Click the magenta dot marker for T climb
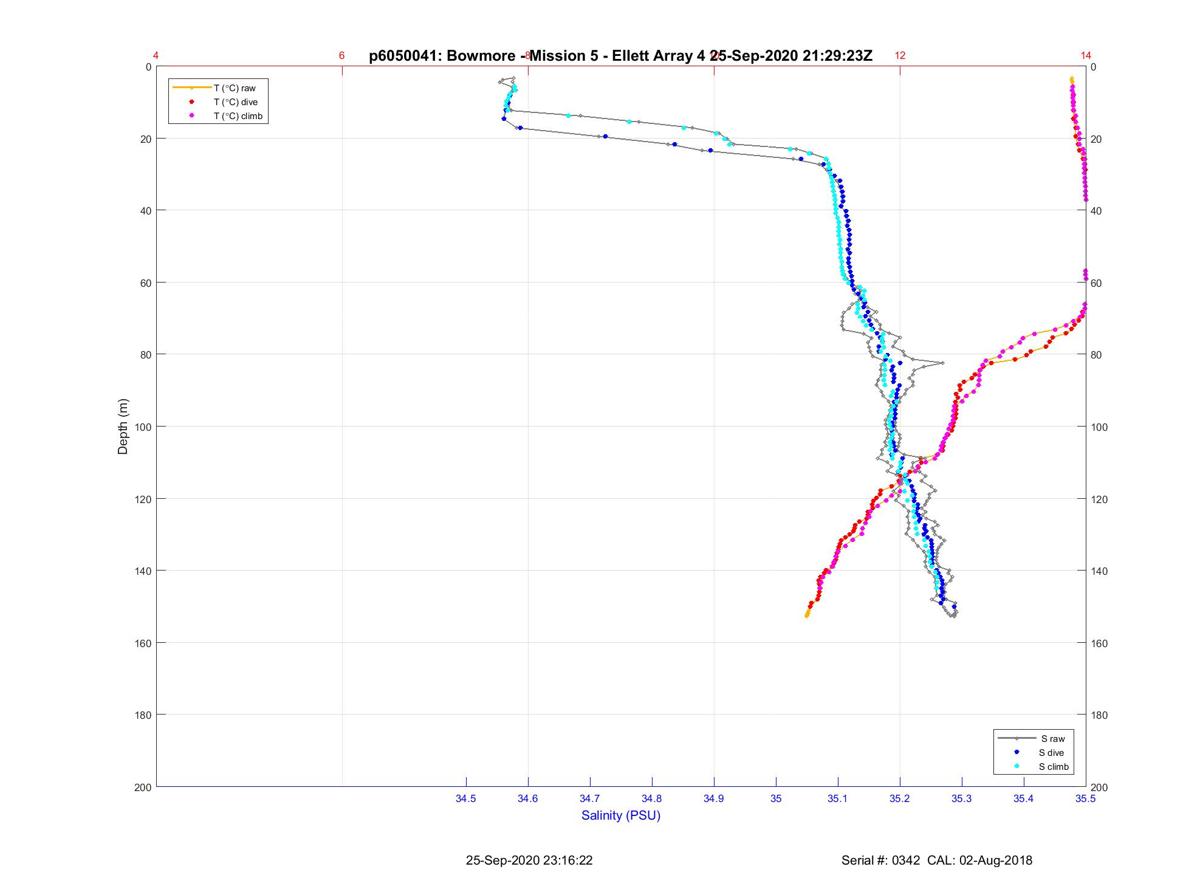 pos(191,116)
